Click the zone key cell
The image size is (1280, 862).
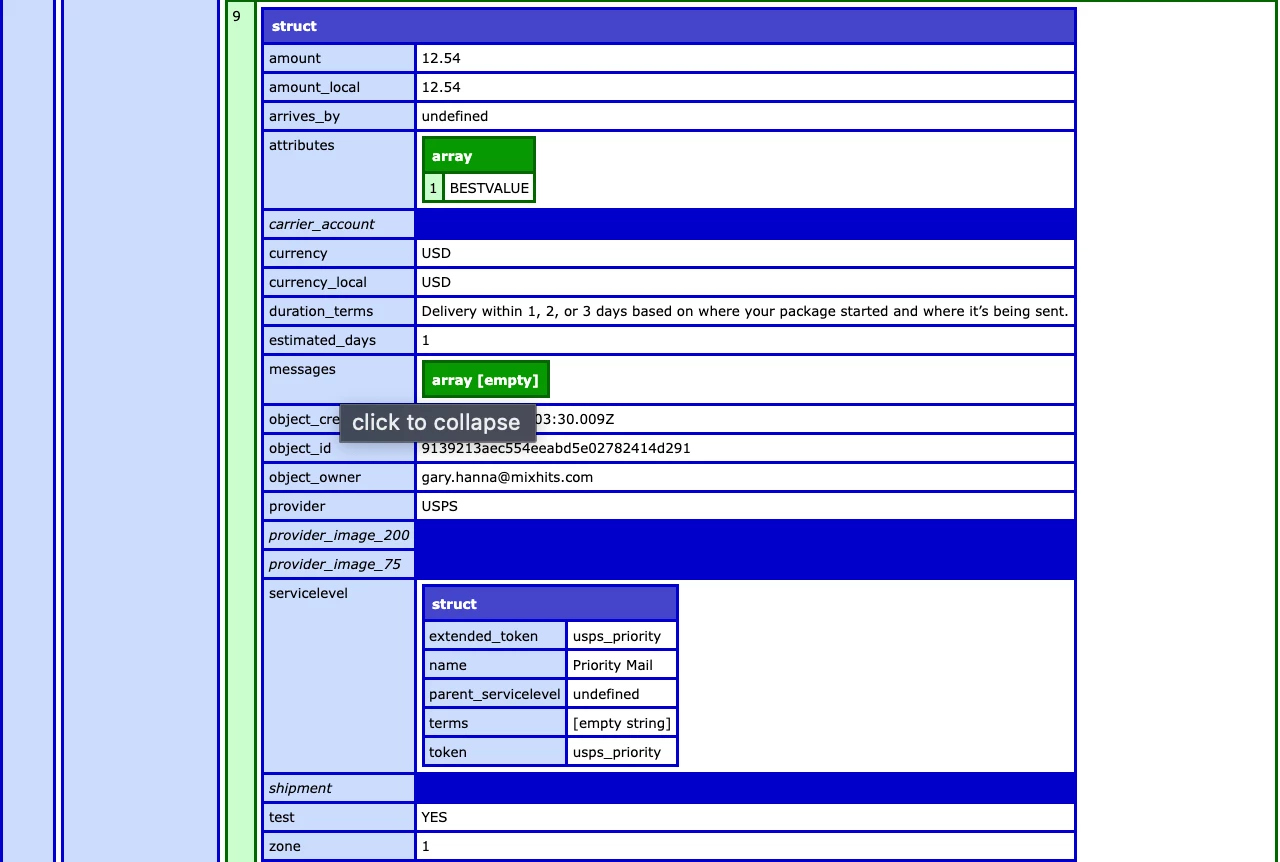pos(339,846)
